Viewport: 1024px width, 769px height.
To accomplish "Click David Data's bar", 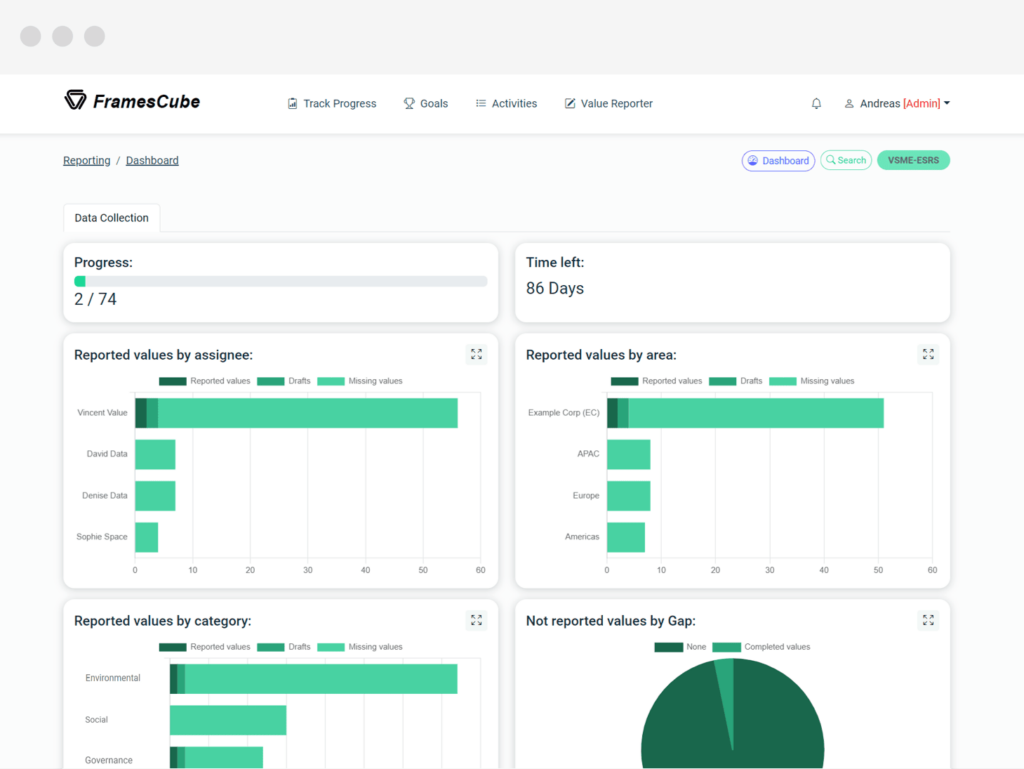I will tap(155, 454).
